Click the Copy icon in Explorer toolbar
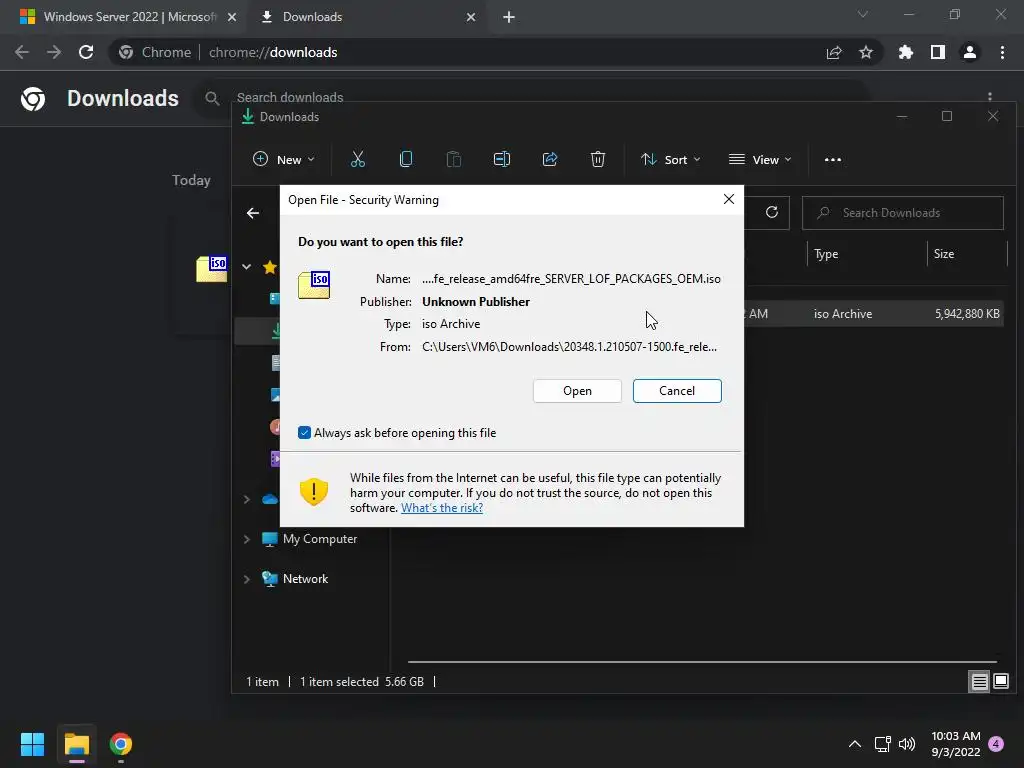 [x=406, y=159]
